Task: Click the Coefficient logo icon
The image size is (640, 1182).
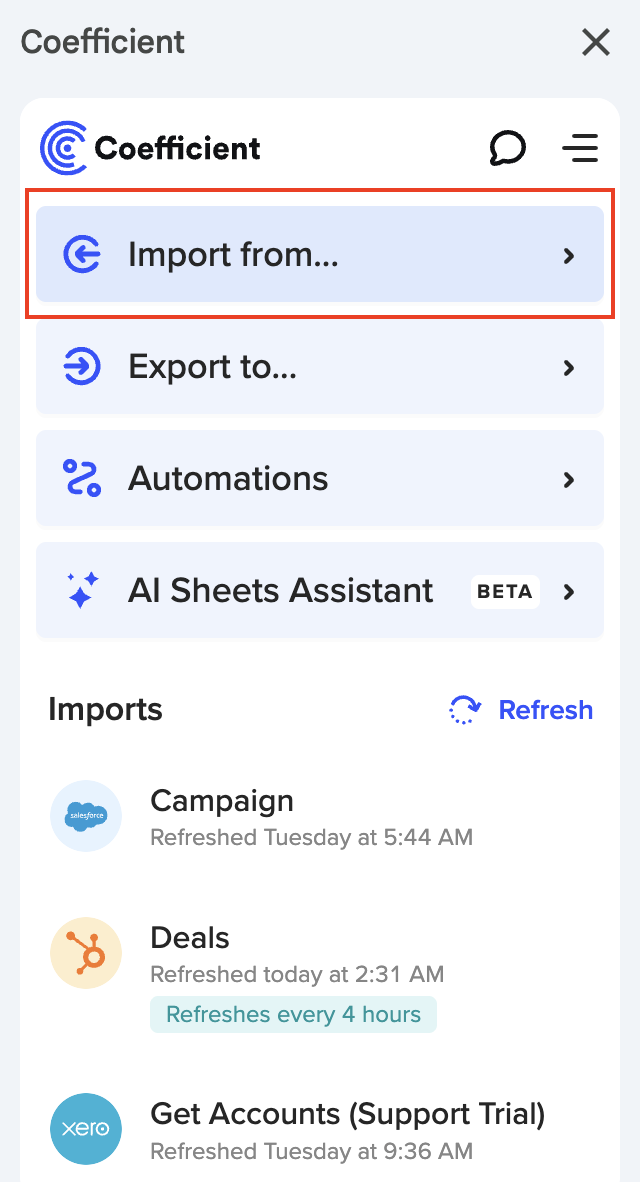Action: click(x=64, y=148)
